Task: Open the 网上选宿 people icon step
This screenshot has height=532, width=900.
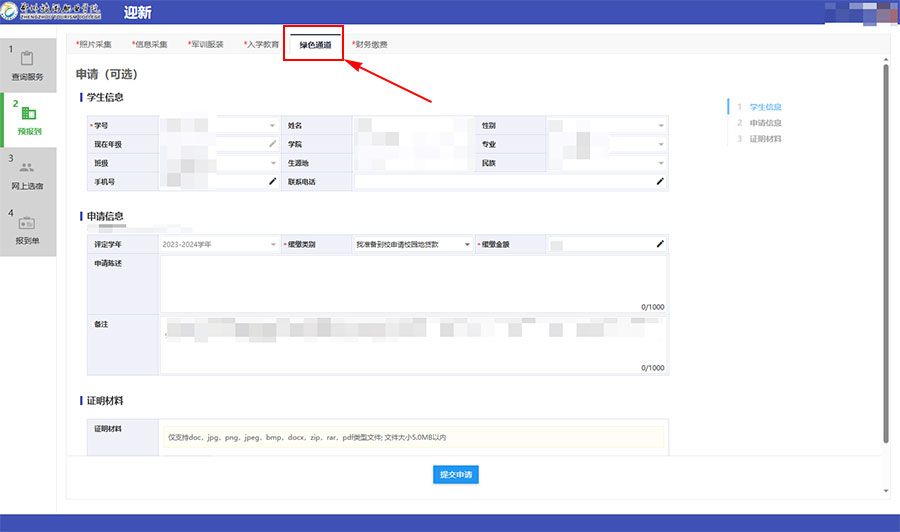Action: coord(28,171)
